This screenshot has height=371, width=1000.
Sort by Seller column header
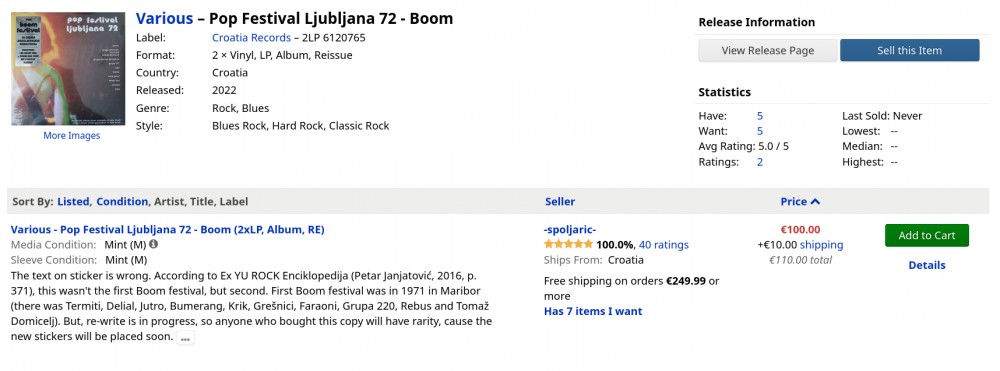[560, 201]
